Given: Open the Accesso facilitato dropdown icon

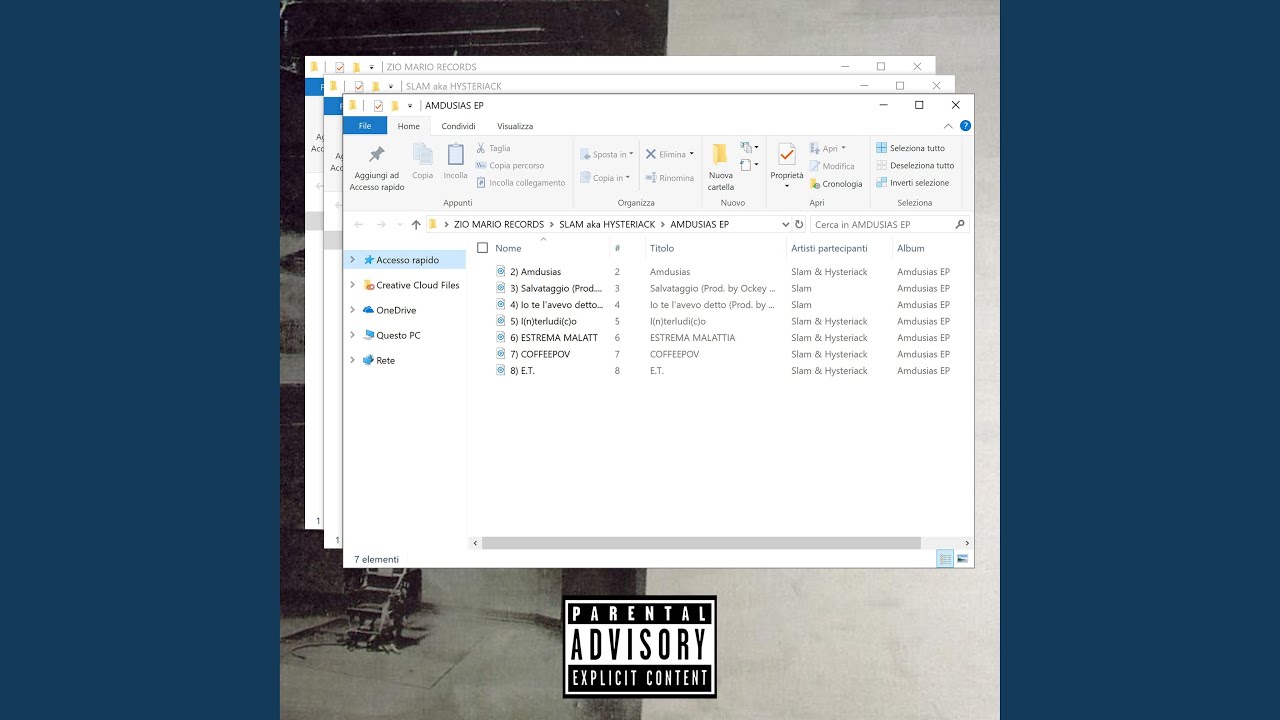Looking at the screenshot, I should pos(750,164).
